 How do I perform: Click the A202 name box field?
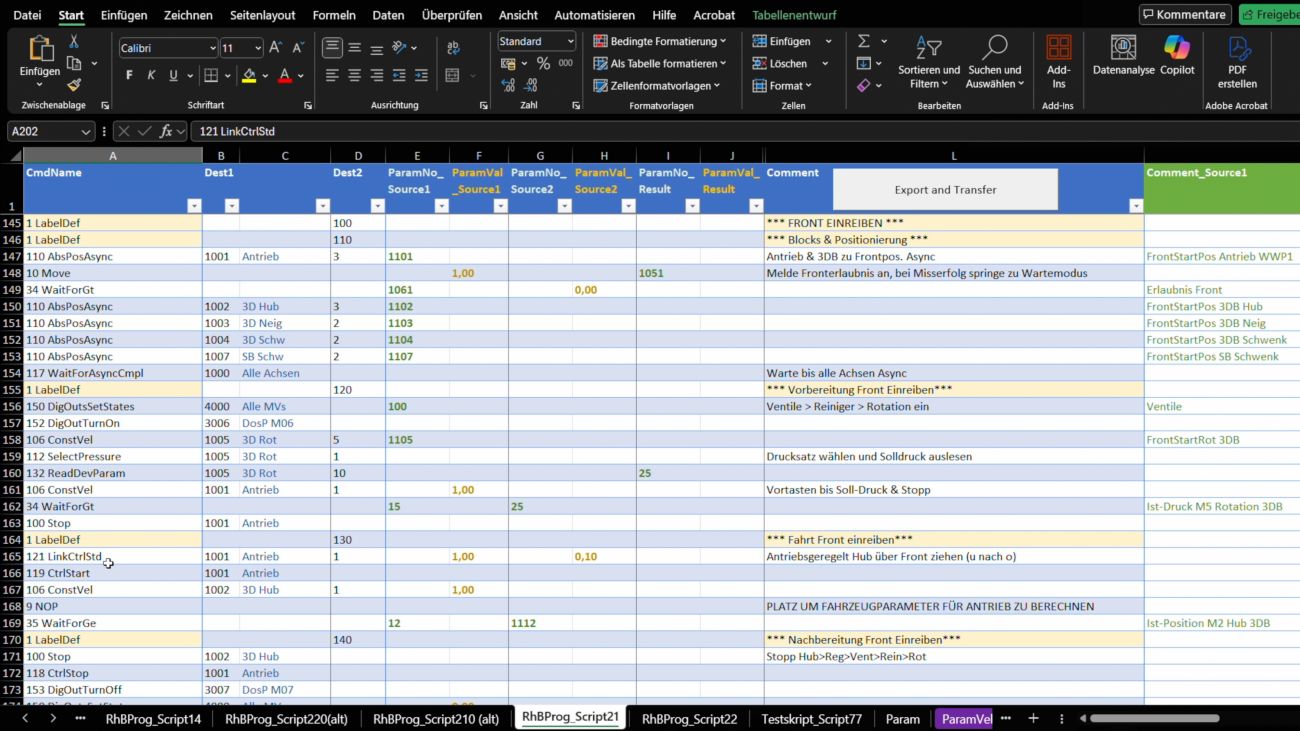pyautogui.click(x=43, y=131)
